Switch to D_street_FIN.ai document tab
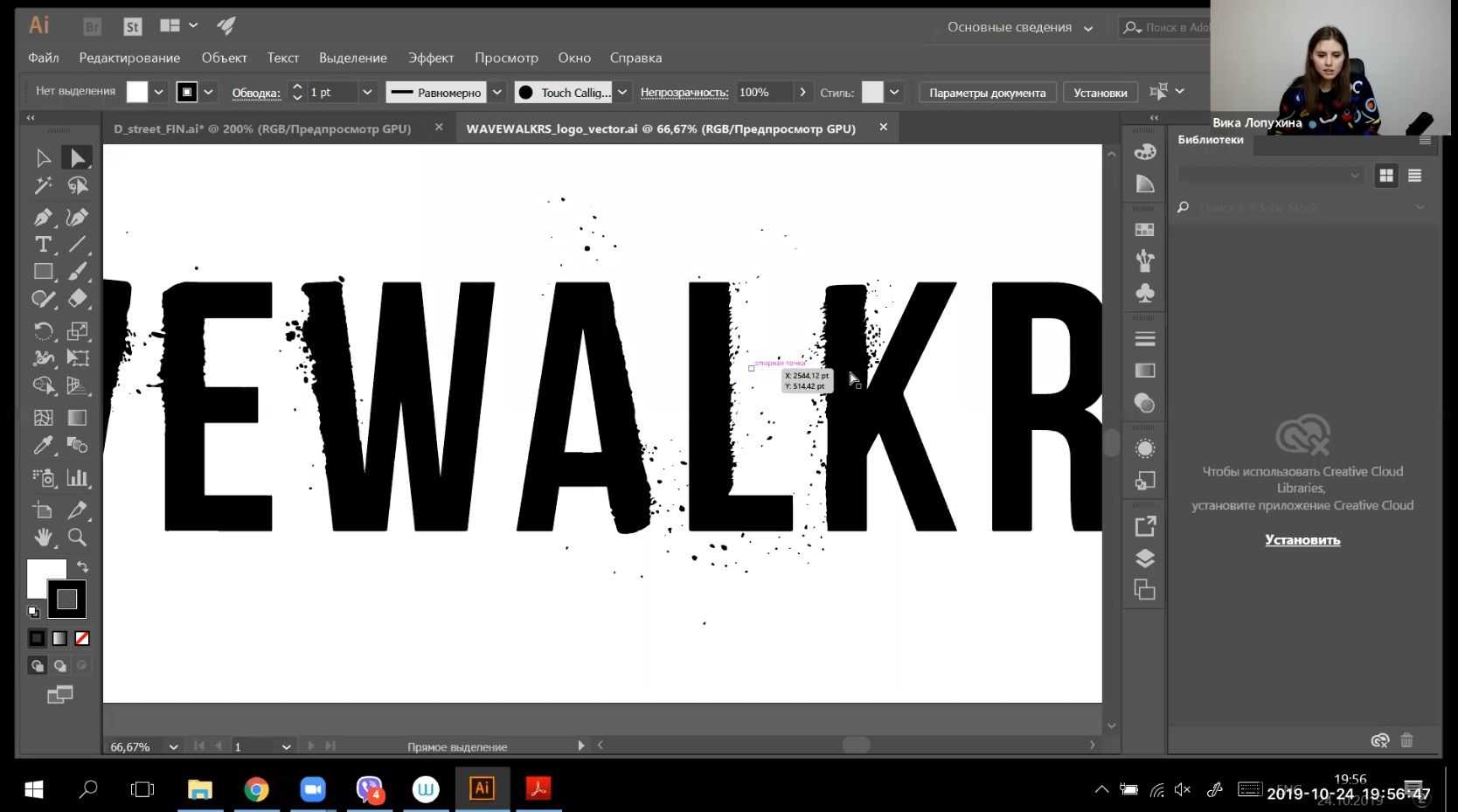The height and width of the screenshot is (812, 1458). coord(262,128)
